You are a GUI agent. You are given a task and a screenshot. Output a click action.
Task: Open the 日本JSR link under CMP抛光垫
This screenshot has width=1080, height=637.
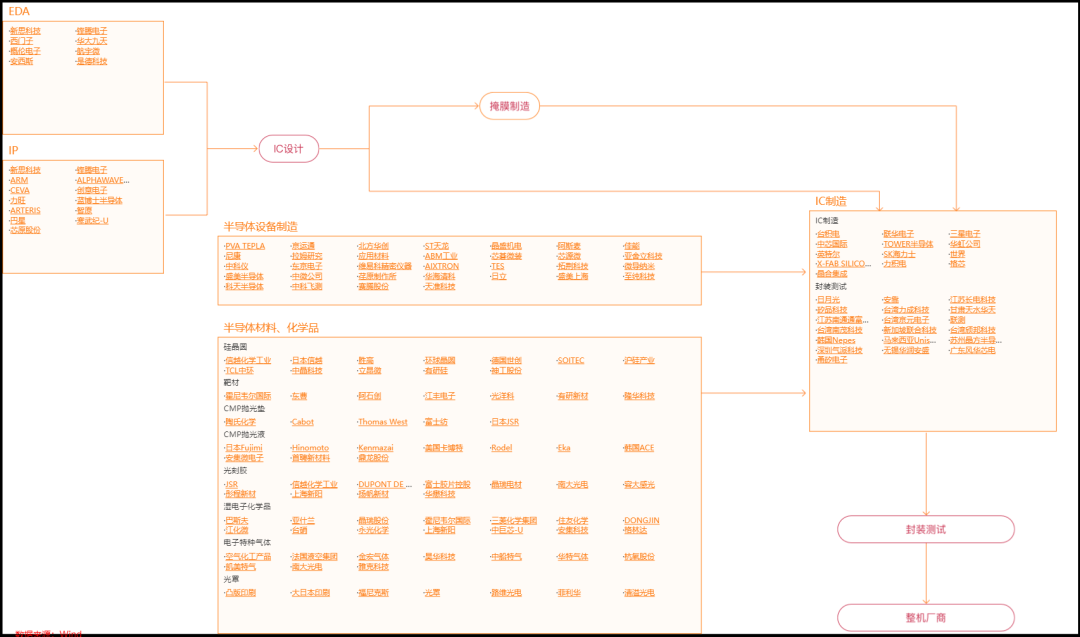coord(505,422)
